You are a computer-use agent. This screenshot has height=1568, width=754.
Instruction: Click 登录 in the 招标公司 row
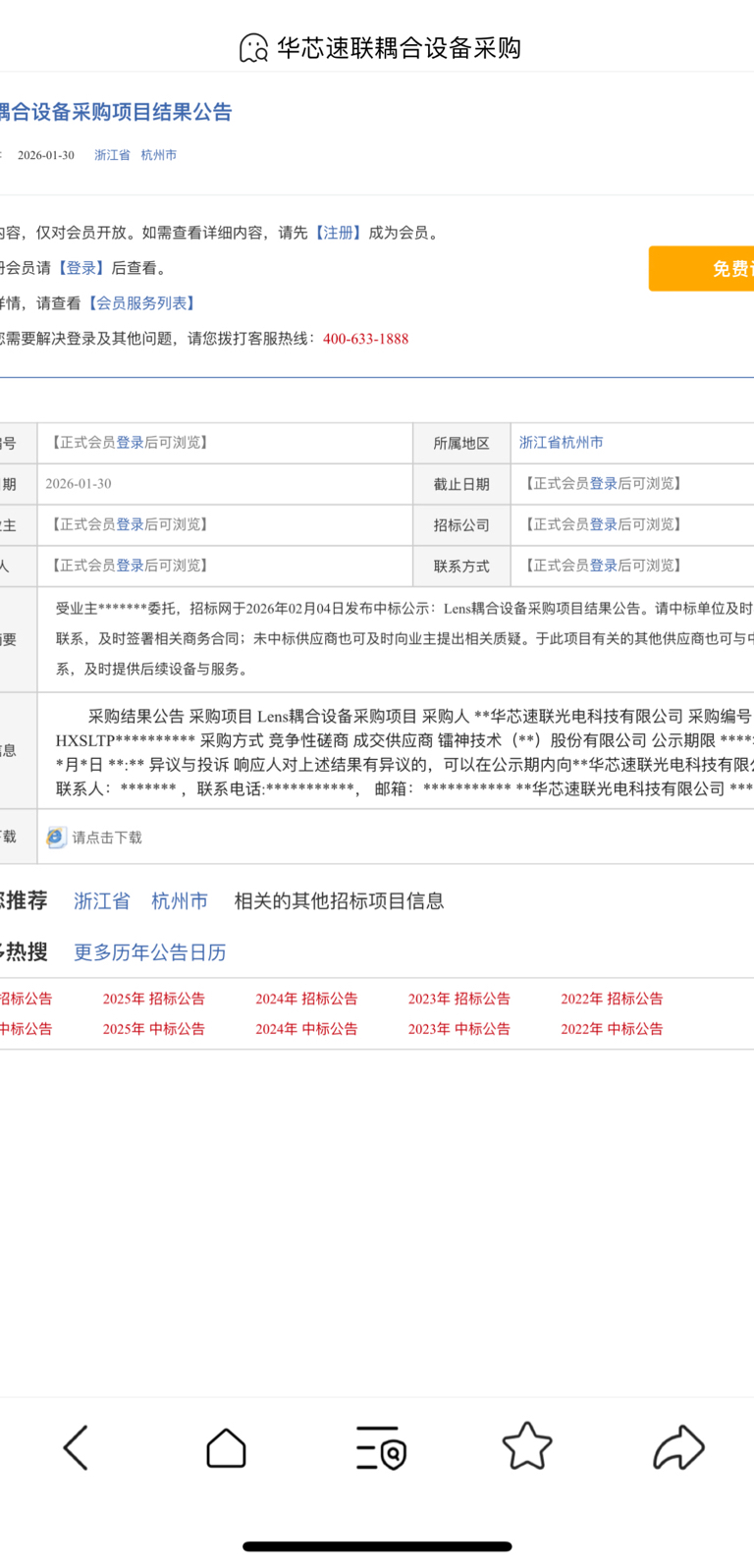pos(604,524)
